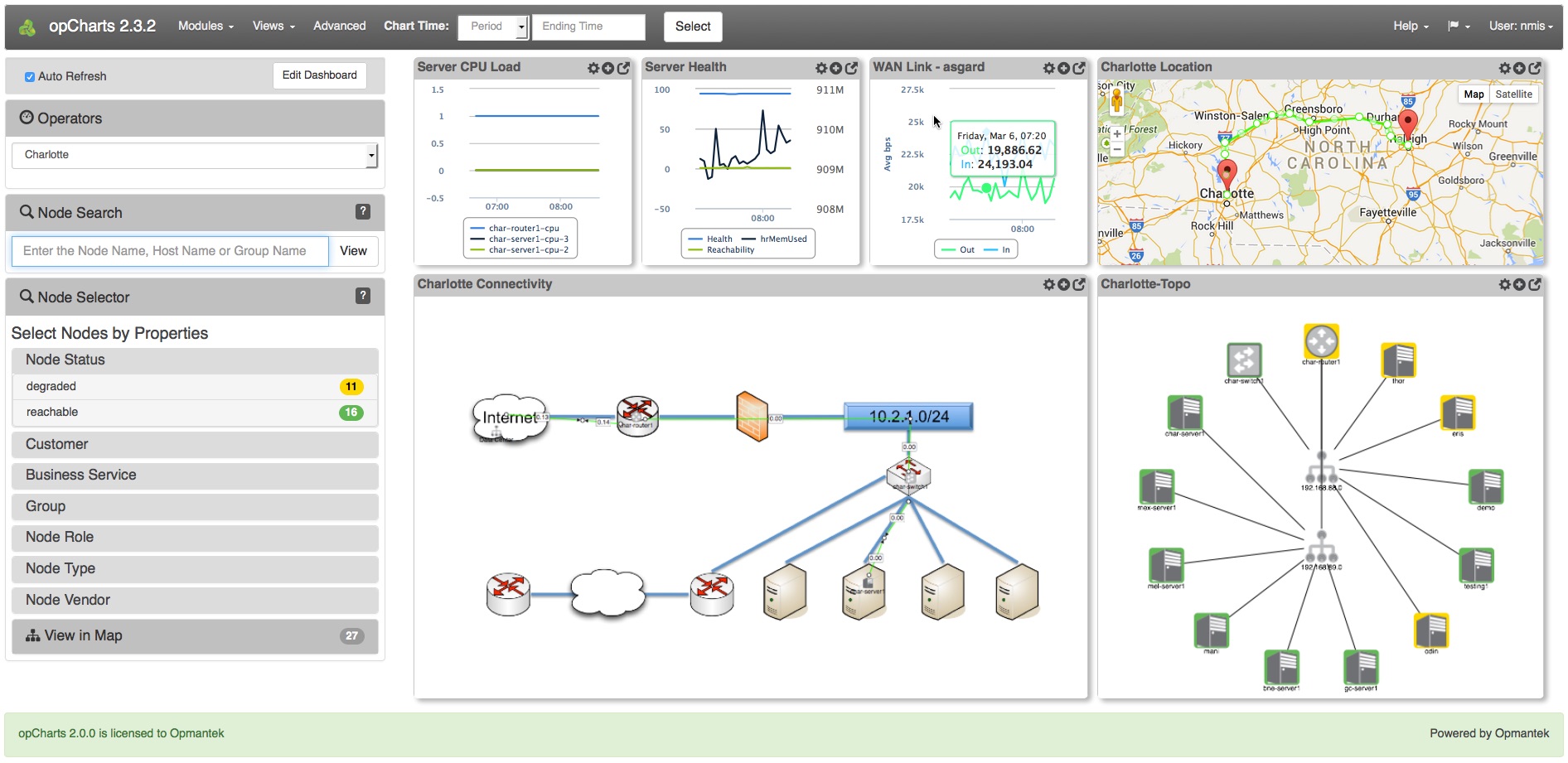The image size is (1568, 763).
Task: Click plus icon on Charlotte-Topo panel
Action: (1520, 284)
